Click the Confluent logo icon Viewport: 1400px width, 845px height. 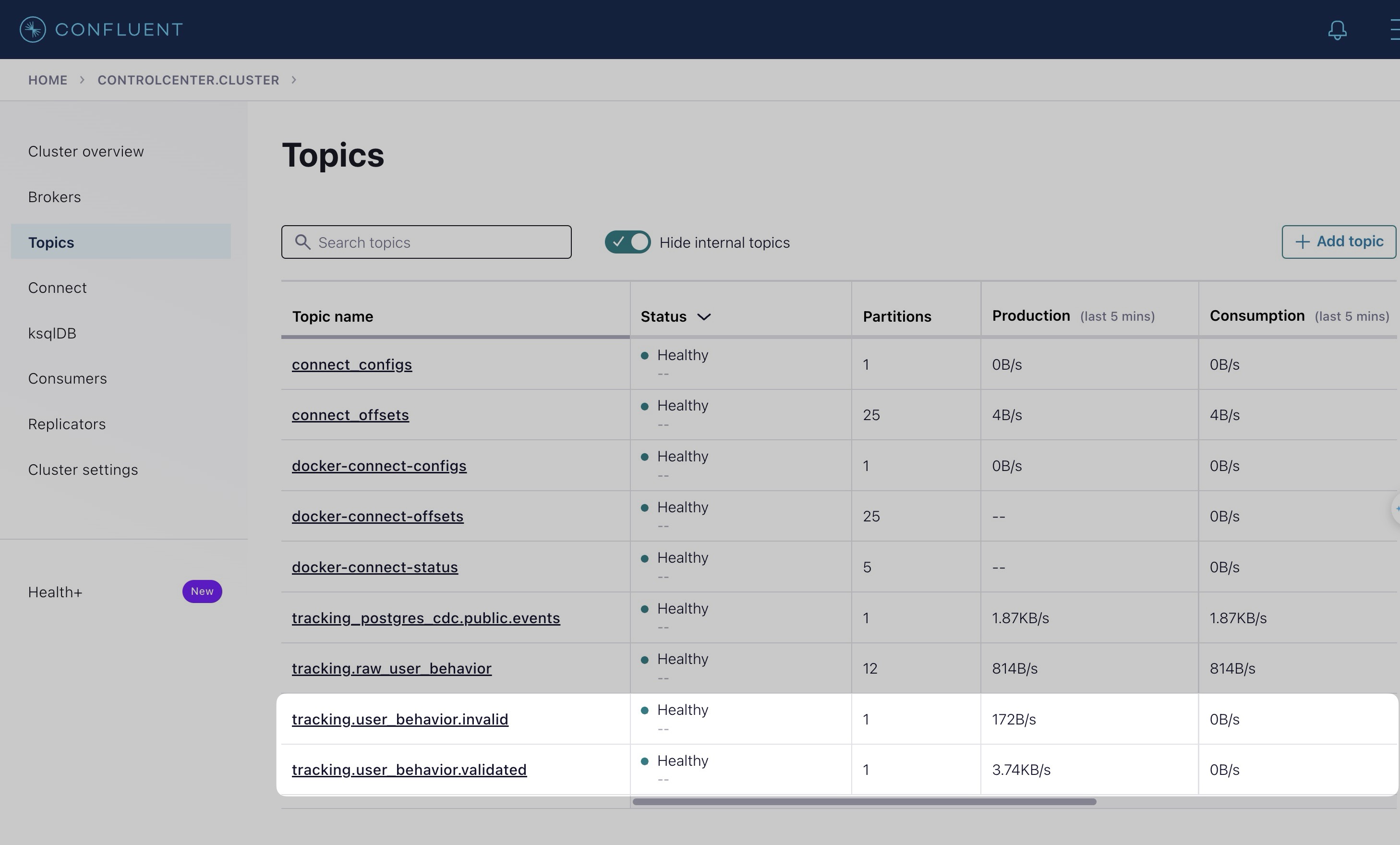point(32,30)
